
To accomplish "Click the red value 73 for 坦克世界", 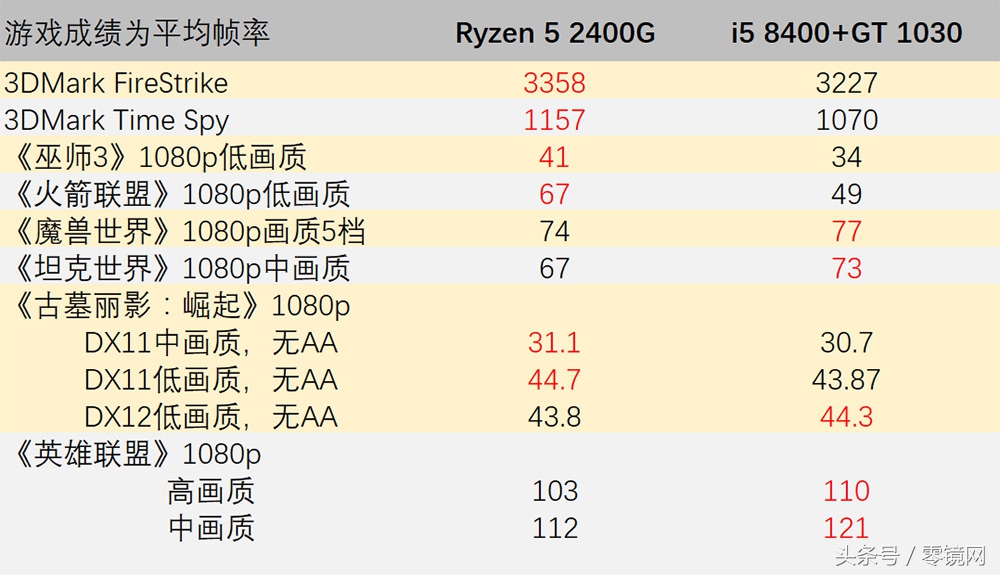I will click(x=846, y=268).
